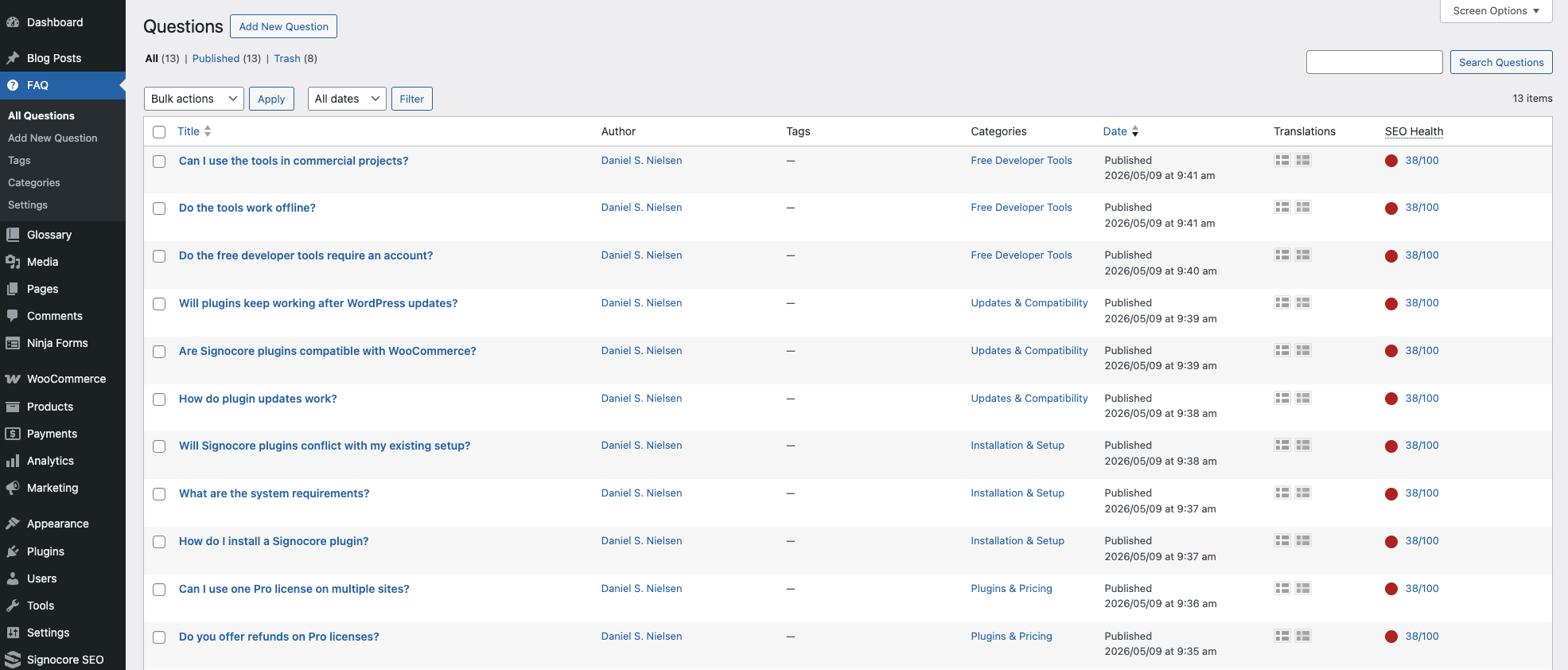This screenshot has height=670, width=1568.
Task: Click first translation icon for 'Can I use the tools in commercial projects?'
Action: 1282,160
